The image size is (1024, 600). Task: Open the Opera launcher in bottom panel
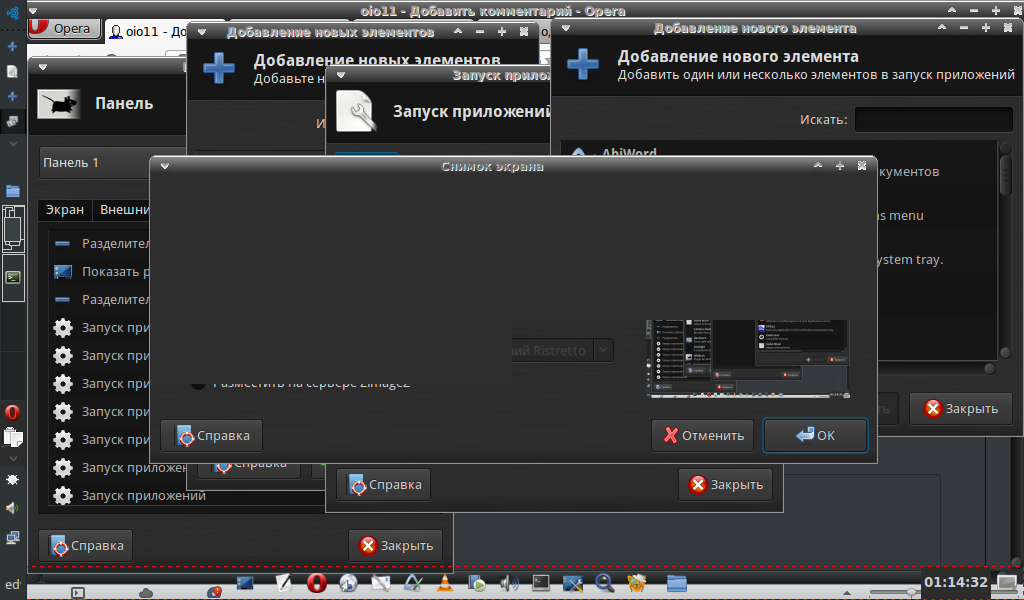[317, 582]
